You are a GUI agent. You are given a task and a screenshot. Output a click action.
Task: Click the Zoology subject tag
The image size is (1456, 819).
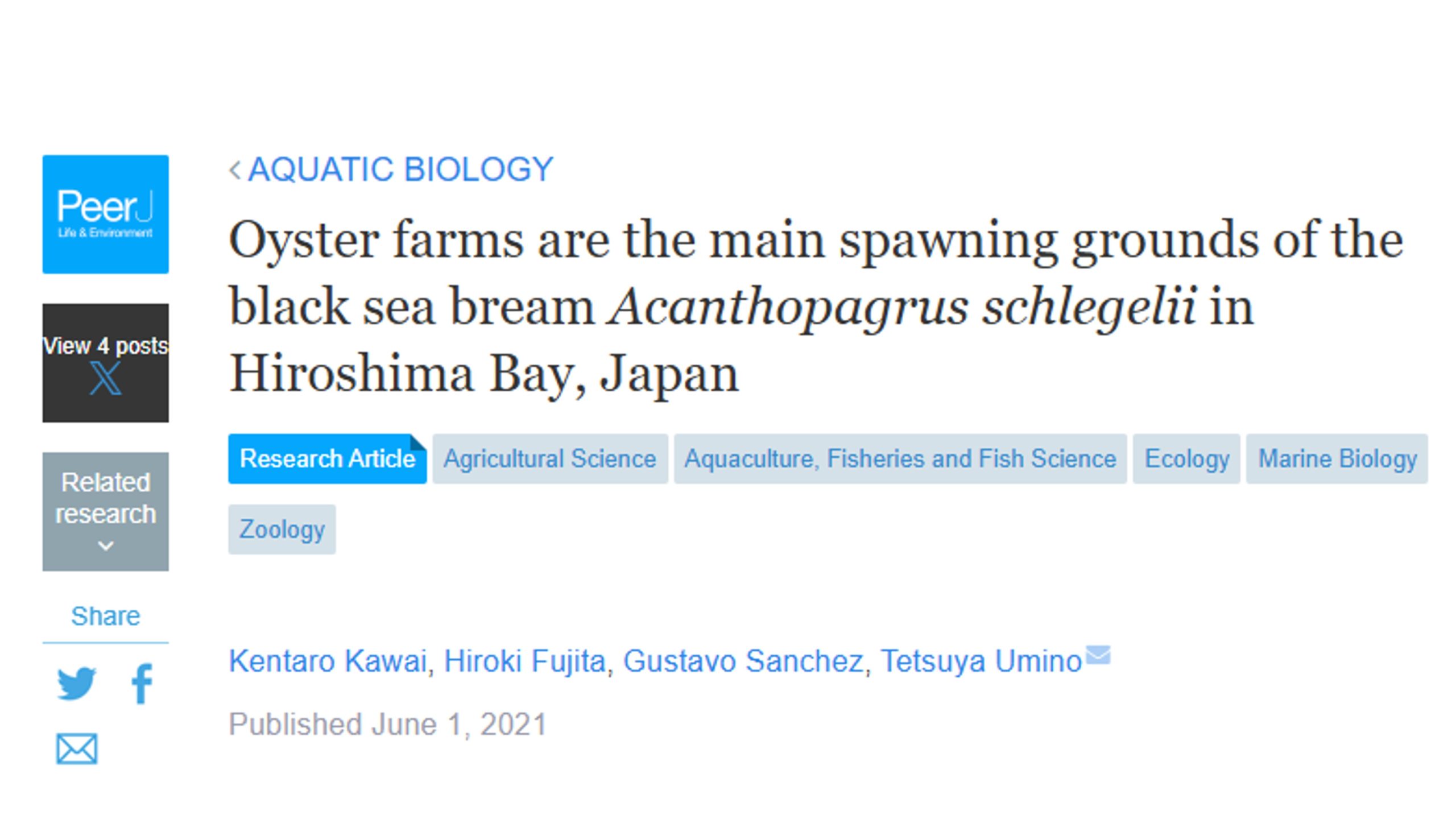pos(282,530)
